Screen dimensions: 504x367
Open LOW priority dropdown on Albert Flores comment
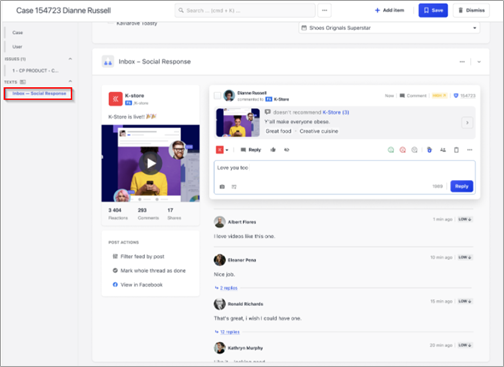465,219
